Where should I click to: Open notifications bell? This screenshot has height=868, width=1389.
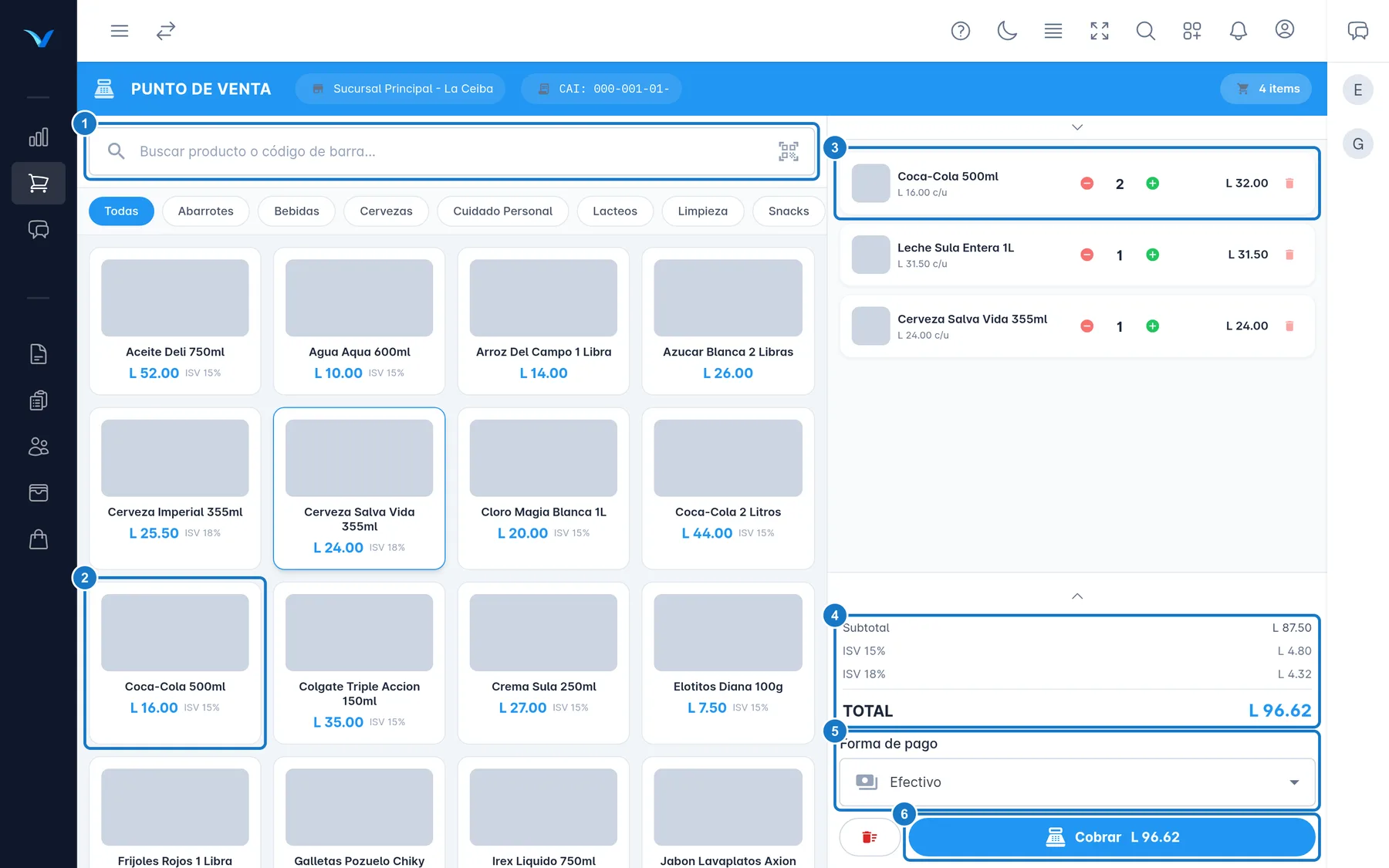coord(1239,31)
